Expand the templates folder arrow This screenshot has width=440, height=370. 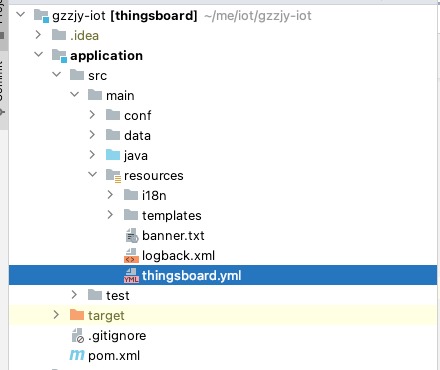[x=110, y=215]
